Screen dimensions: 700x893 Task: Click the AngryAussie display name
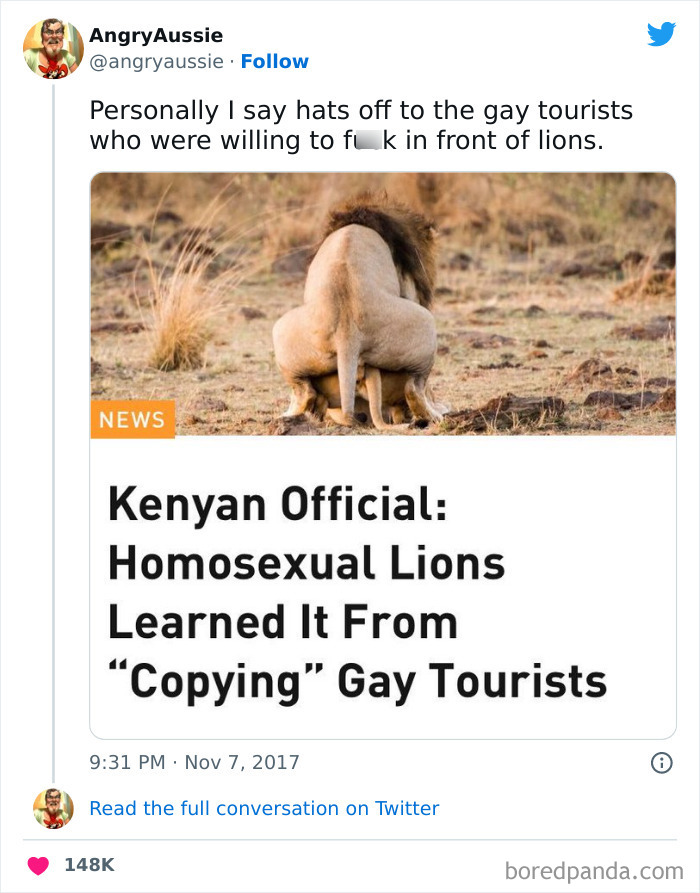pyautogui.click(x=158, y=35)
